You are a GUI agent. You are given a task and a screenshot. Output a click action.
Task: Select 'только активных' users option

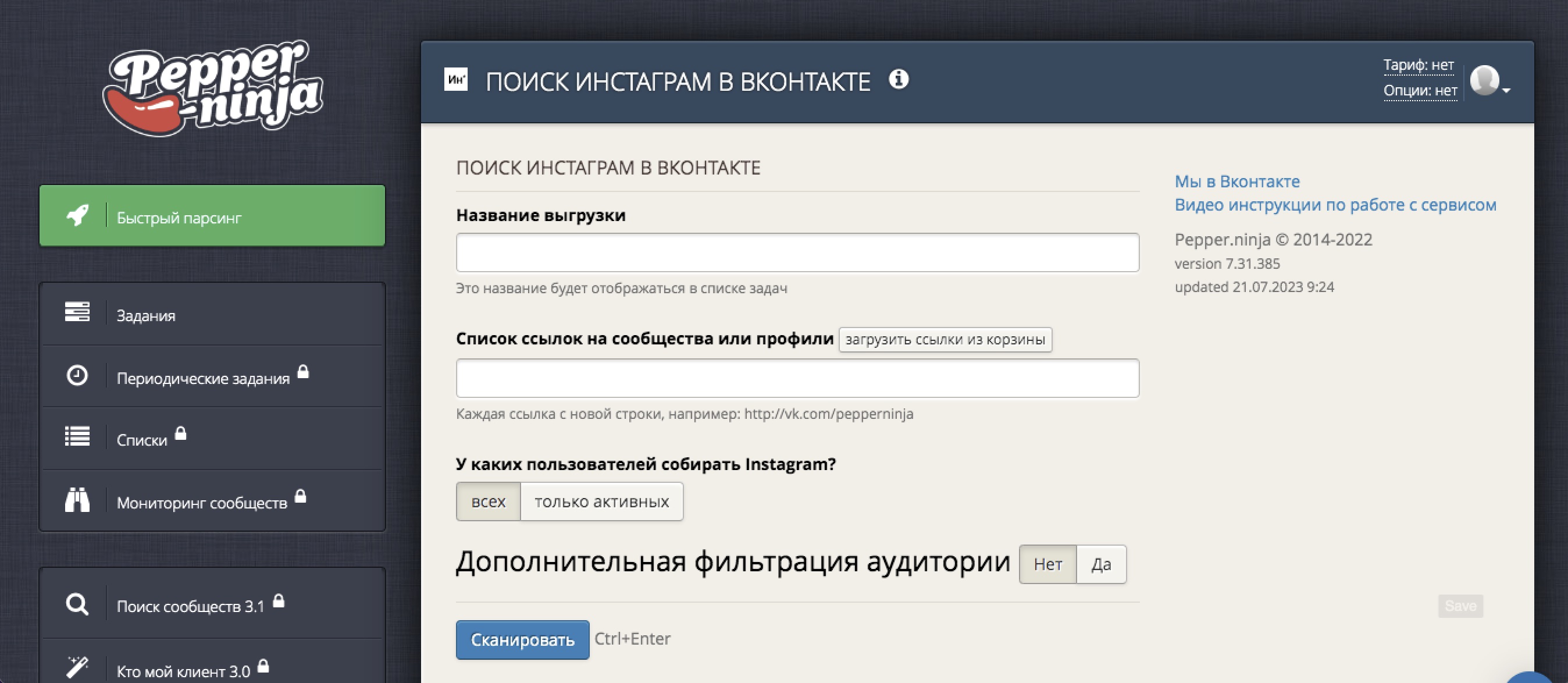point(601,501)
